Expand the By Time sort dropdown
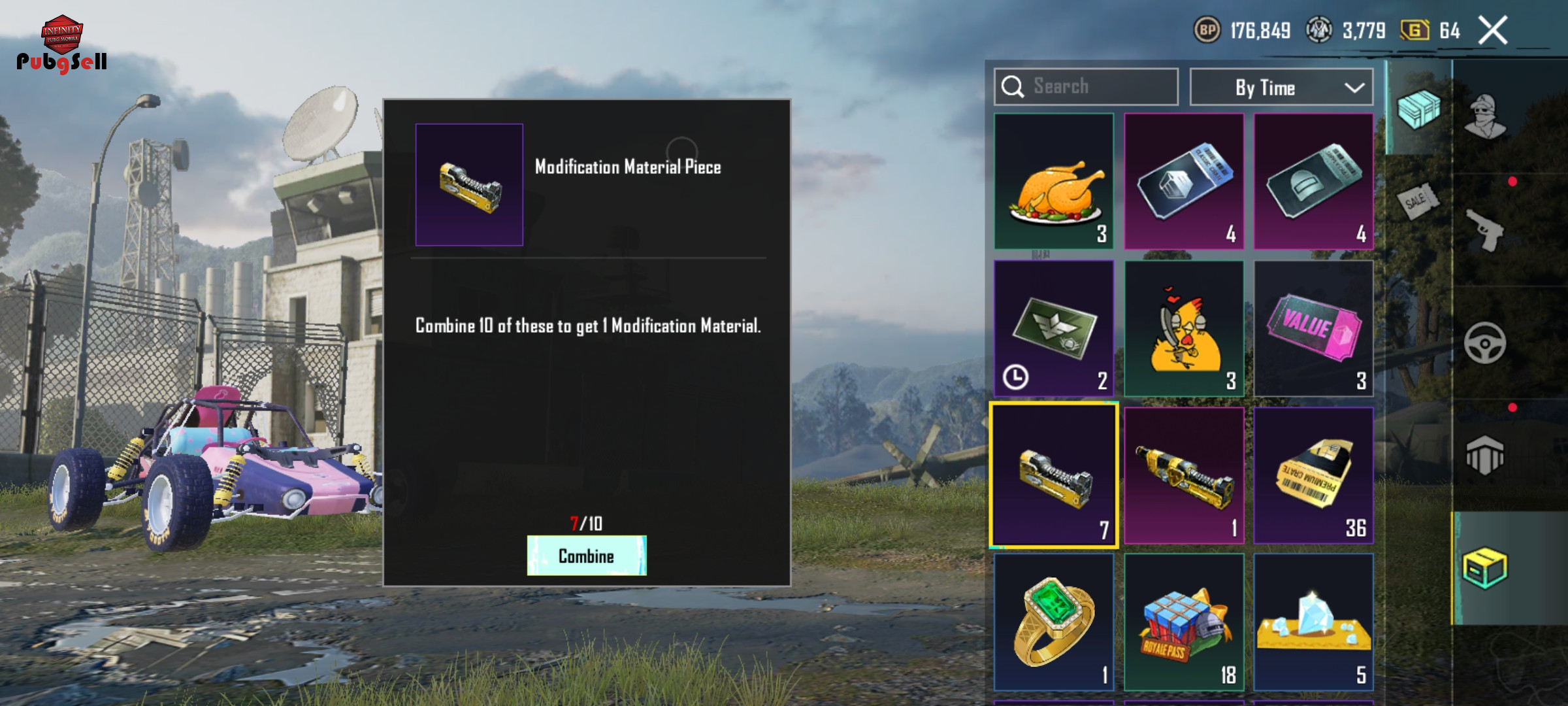This screenshot has width=1568, height=706. [x=1281, y=87]
